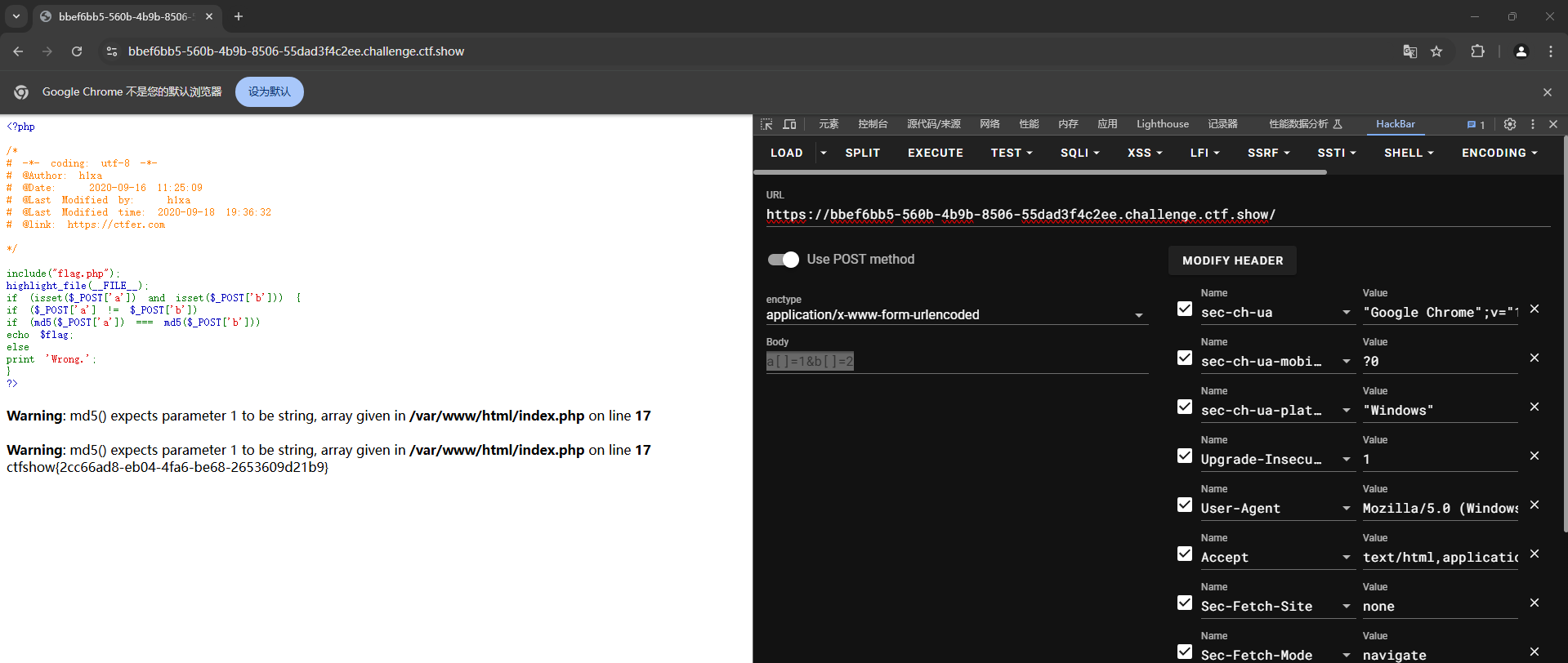
Task: Click the EXECUTE button
Action: coord(935,153)
